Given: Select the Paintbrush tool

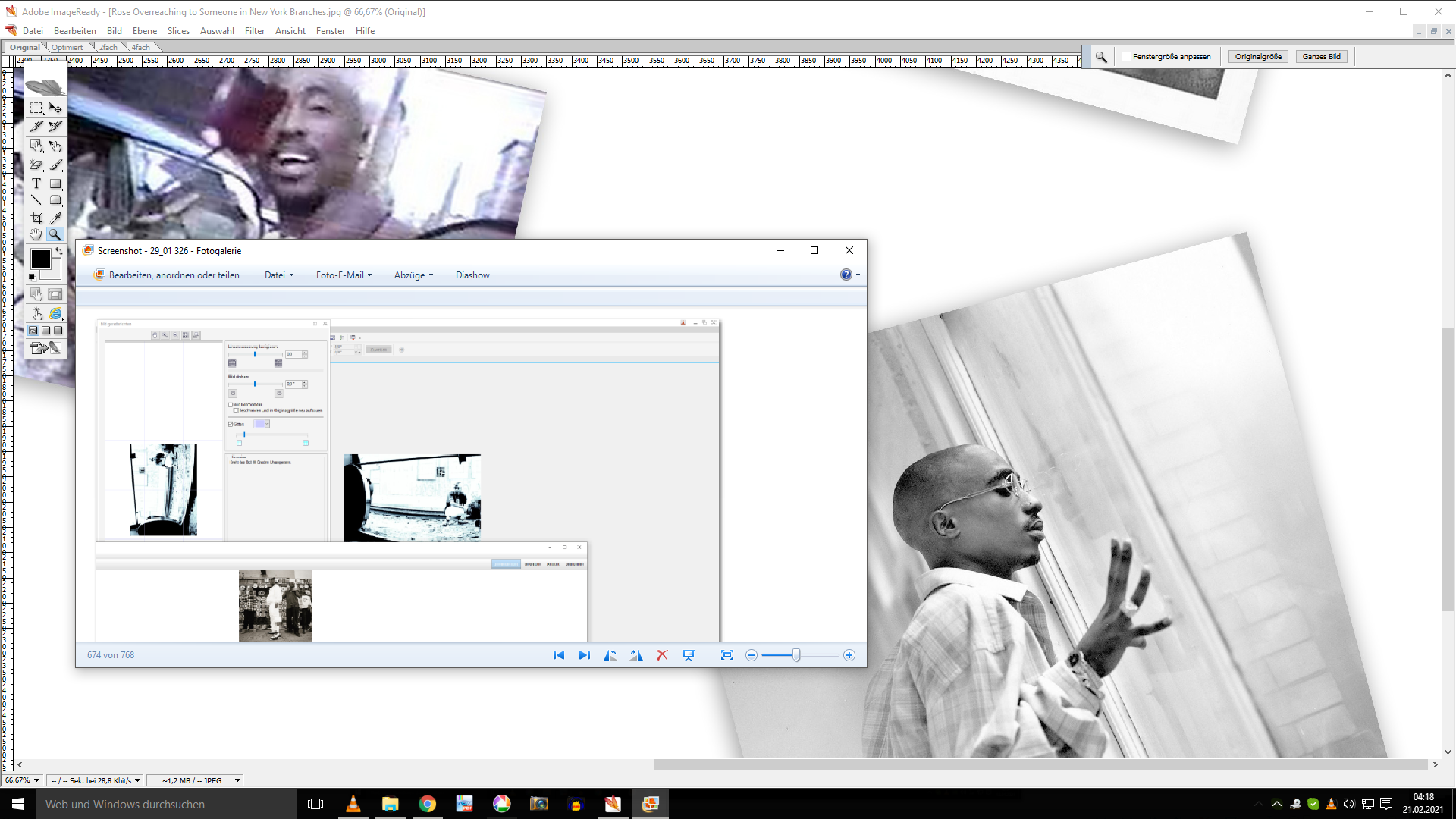Looking at the screenshot, I should (x=55, y=165).
